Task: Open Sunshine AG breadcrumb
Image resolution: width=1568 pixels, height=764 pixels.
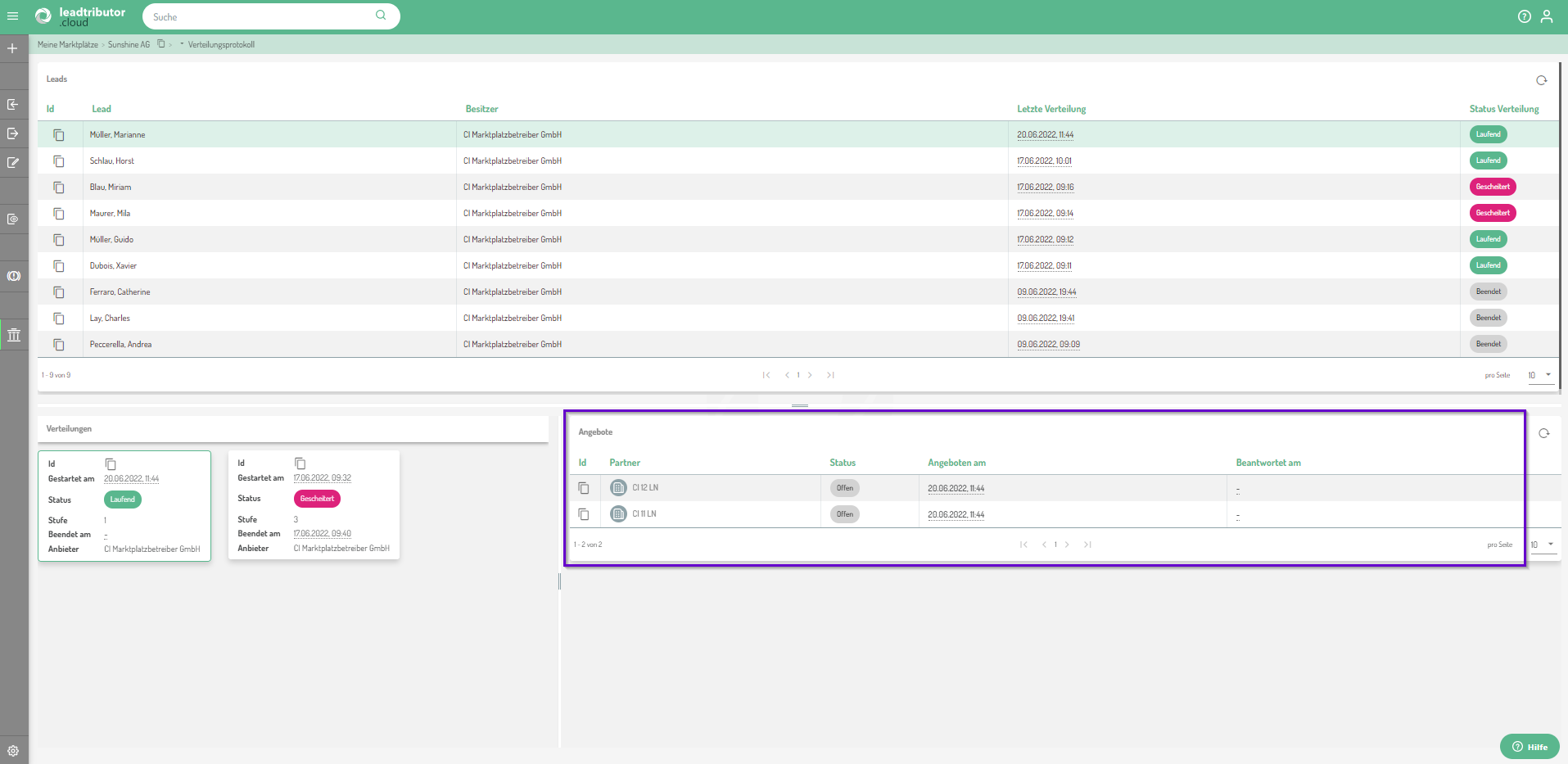Action: 129,45
